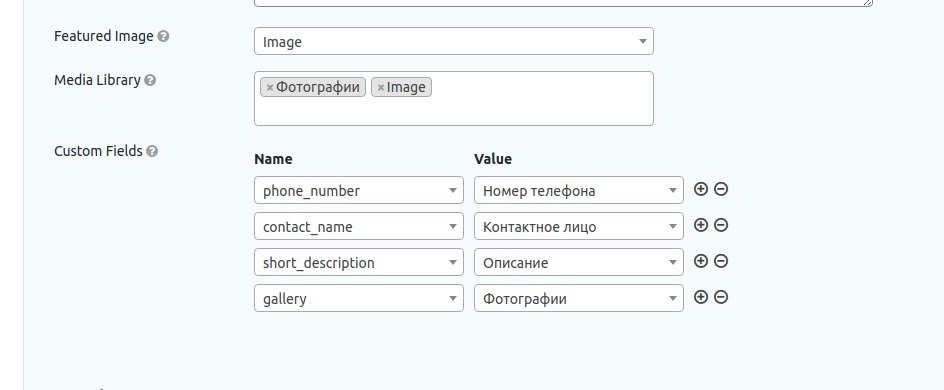Add a row after contact_name field
Image resolution: width=944 pixels, height=390 pixels.
pyautogui.click(x=700, y=225)
